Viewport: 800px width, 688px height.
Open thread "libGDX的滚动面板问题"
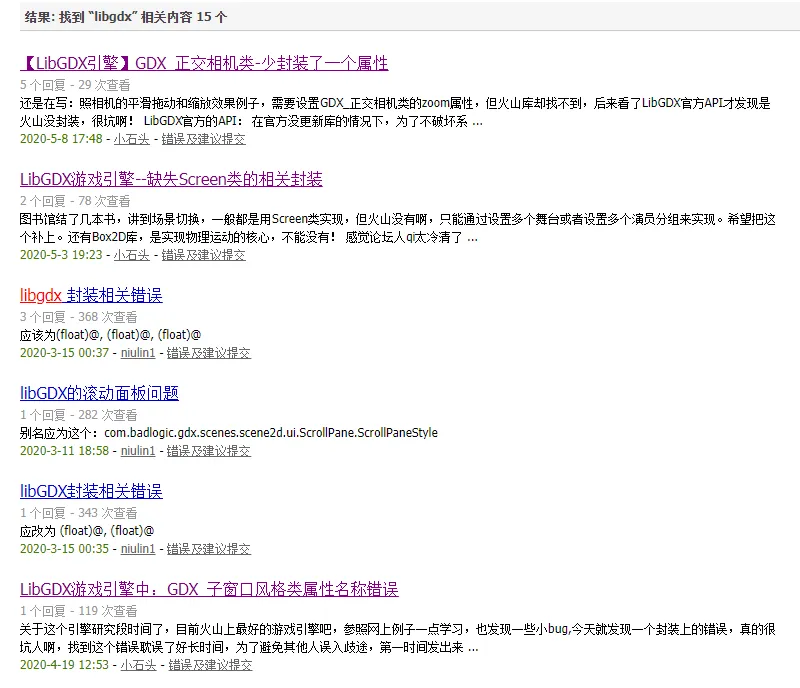point(98,393)
